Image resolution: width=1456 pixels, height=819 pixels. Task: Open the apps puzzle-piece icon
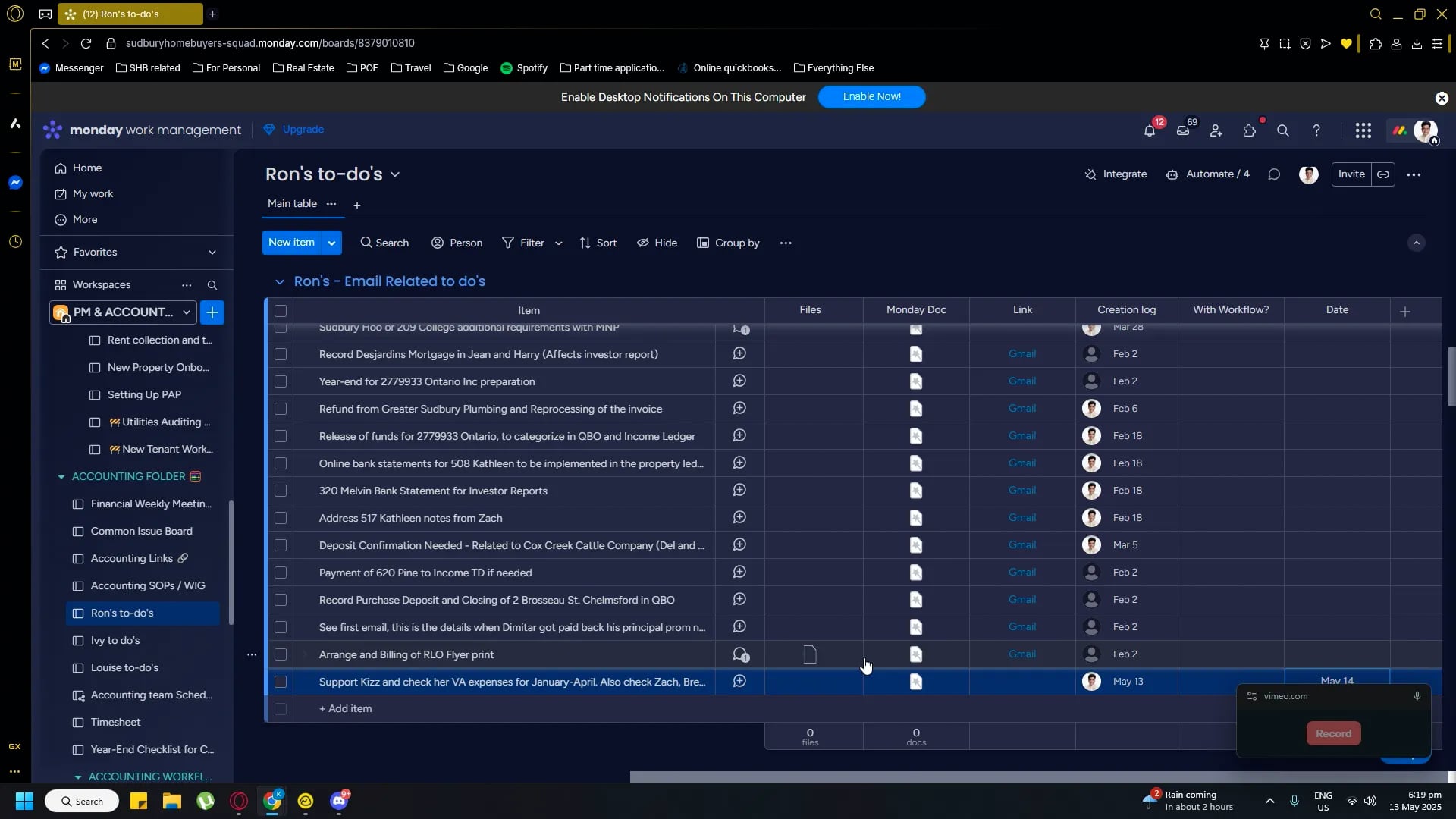point(1250,130)
